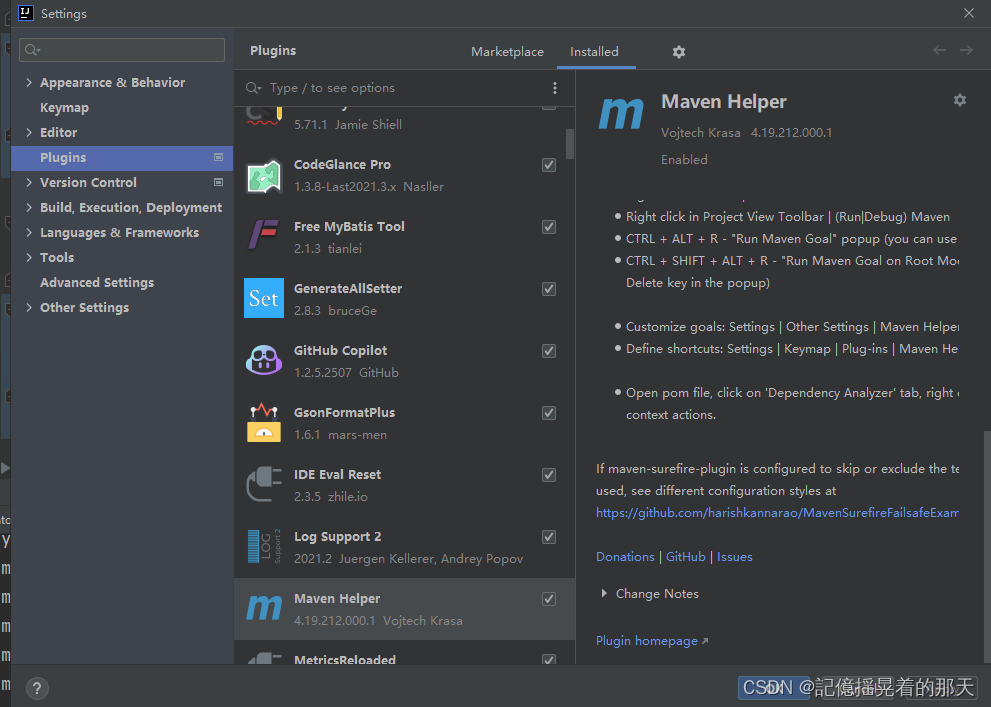Toggle the MetricsReloaded checkbox

549,659
